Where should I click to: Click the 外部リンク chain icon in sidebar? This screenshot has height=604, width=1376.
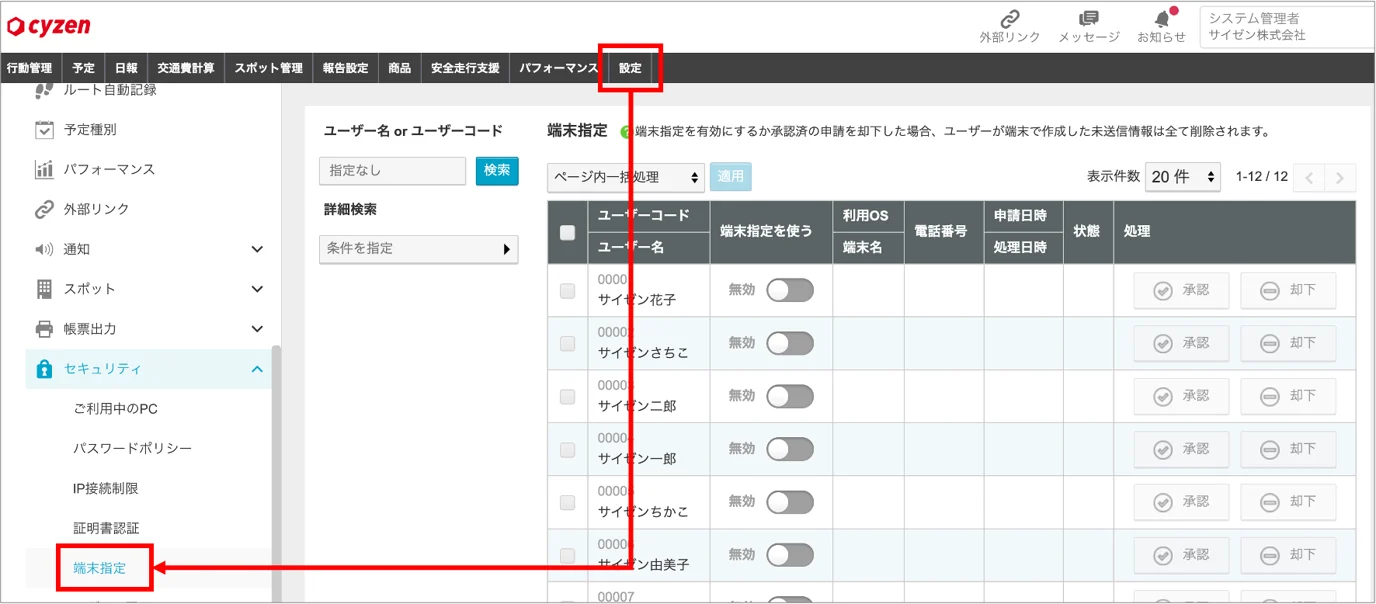44,209
